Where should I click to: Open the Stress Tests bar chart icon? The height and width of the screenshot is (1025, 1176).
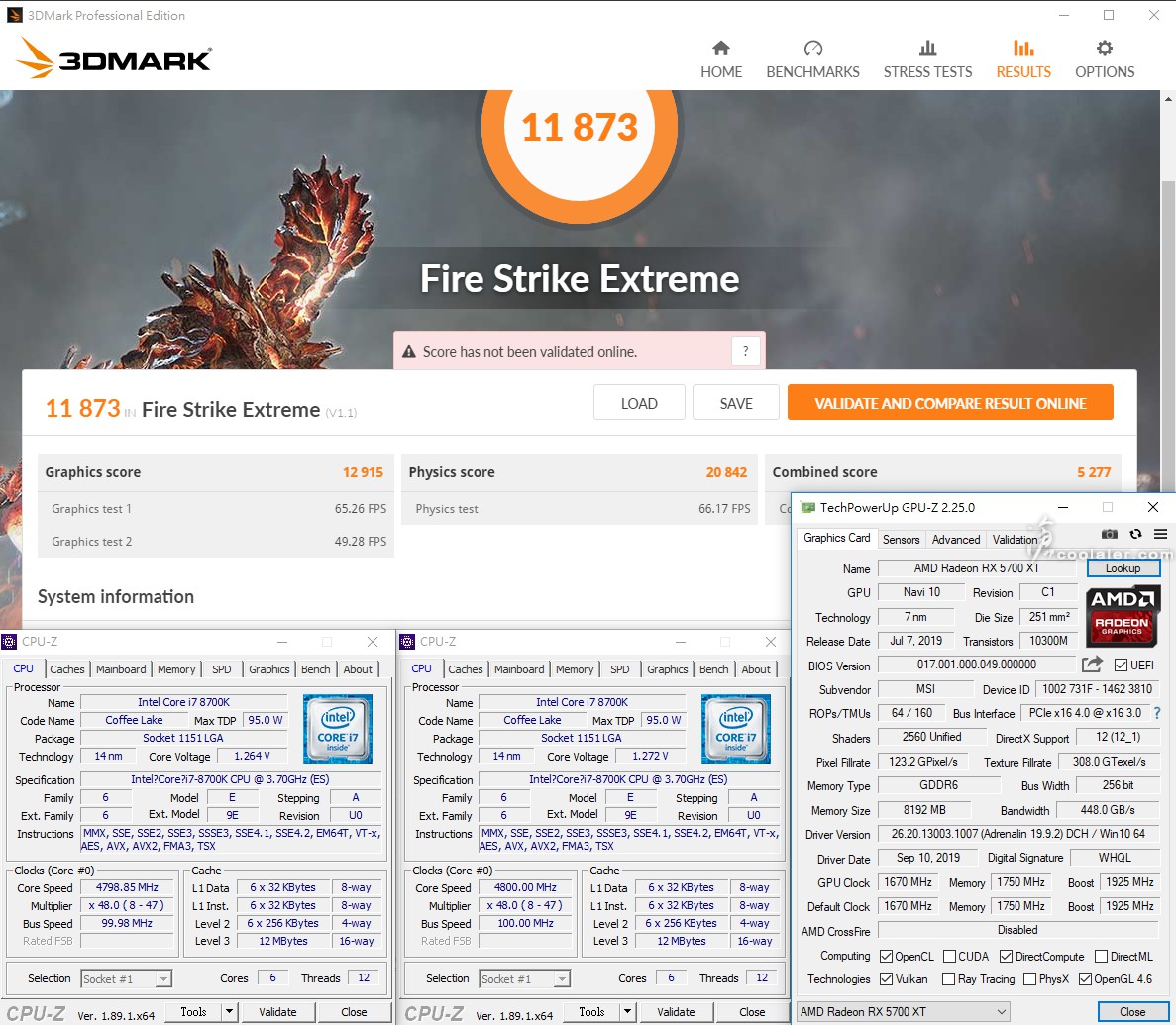coord(927,49)
